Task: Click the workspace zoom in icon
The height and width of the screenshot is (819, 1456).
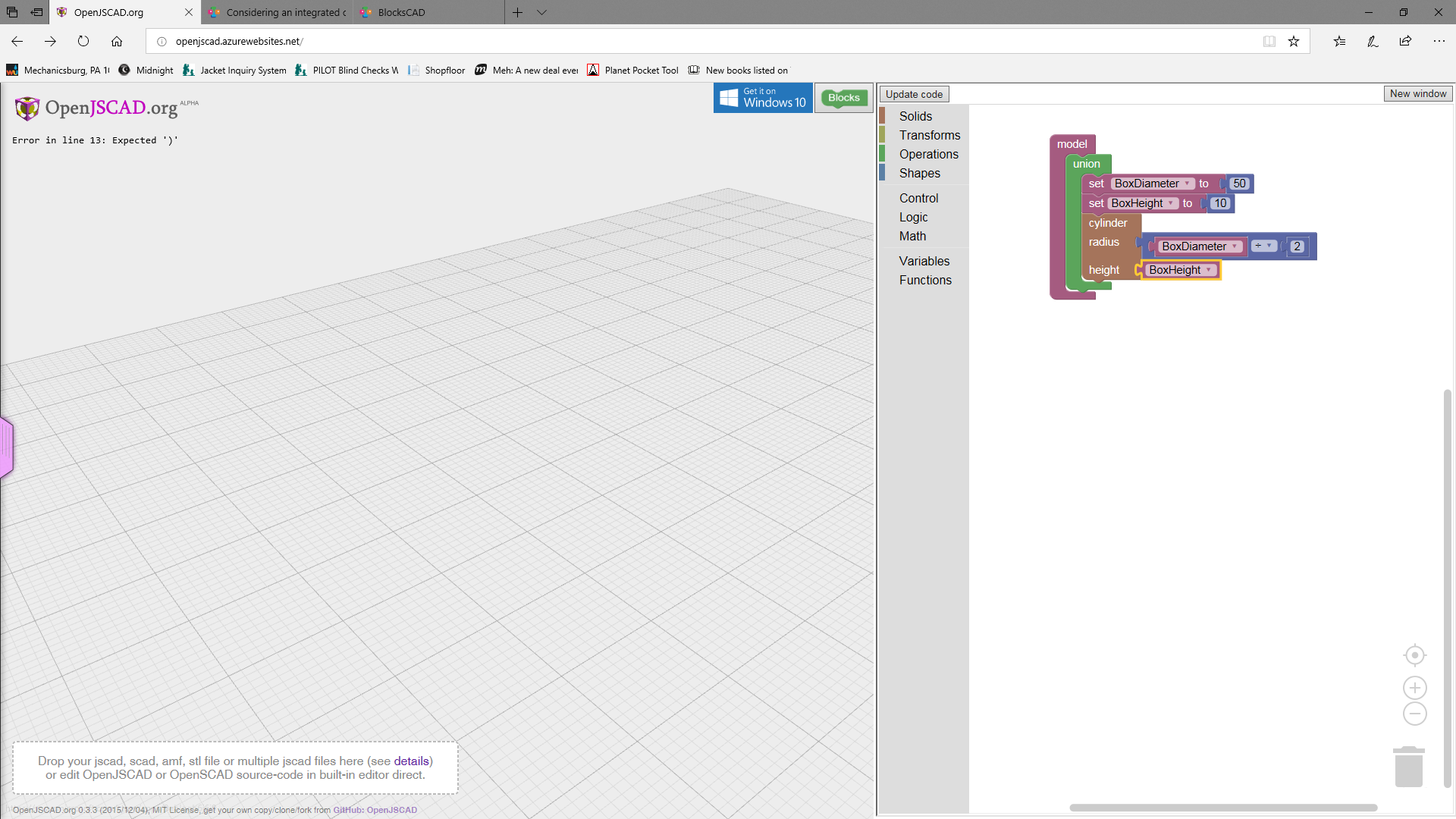Action: 1414,688
